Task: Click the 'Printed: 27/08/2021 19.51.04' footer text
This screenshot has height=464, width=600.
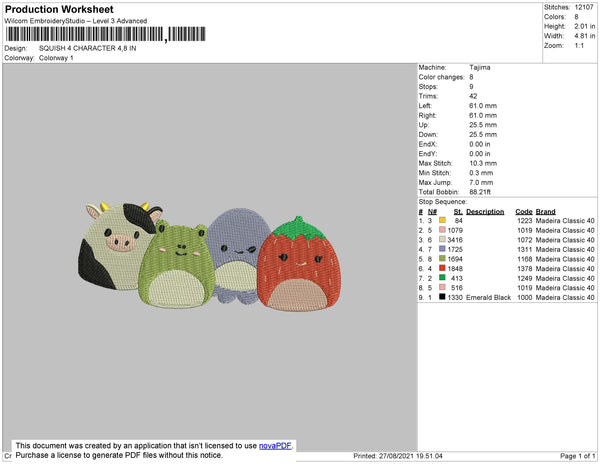Action: click(398, 456)
